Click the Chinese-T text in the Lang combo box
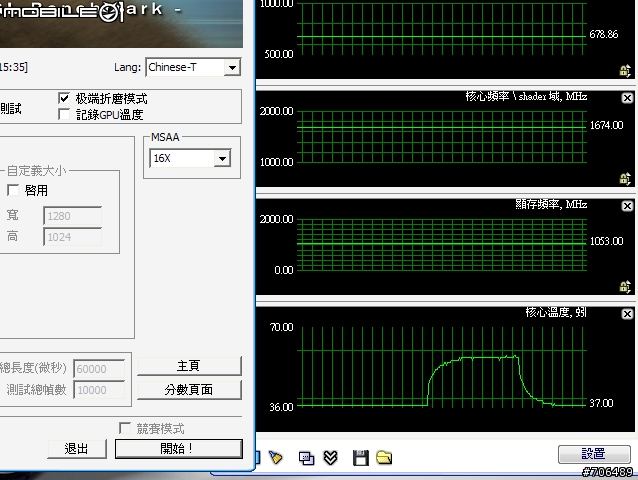 tap(173, 67)
